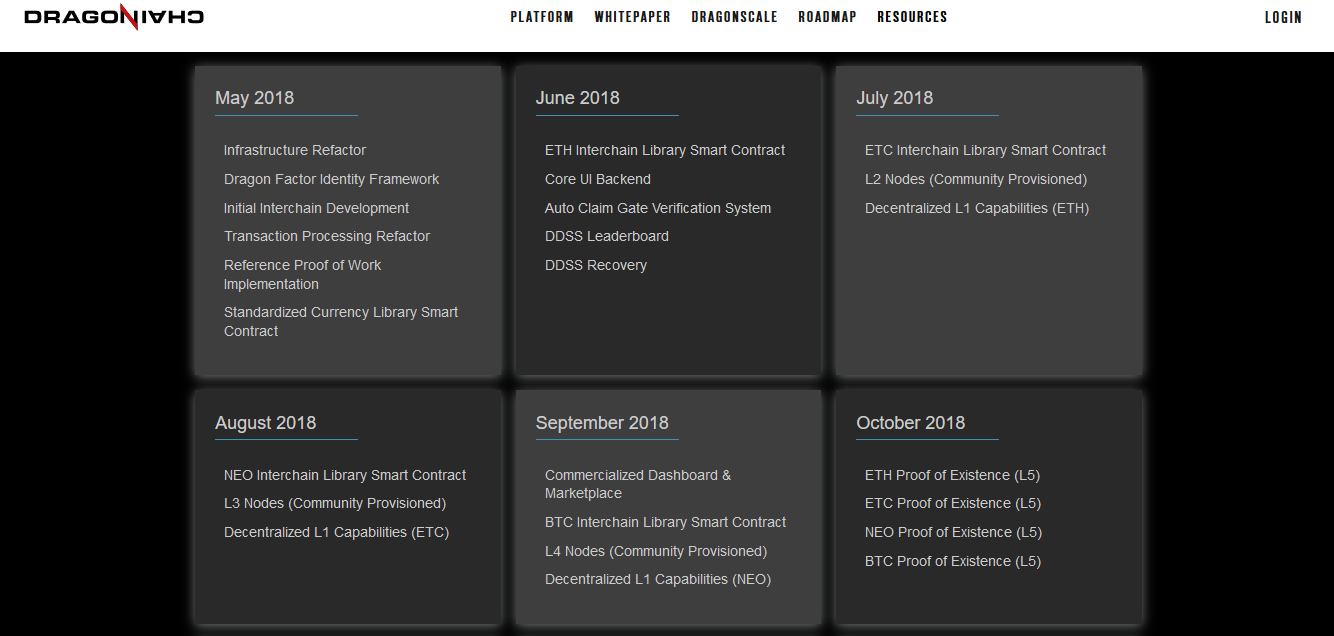The image size is (1334, 636).
Task: Click the October 2018 heading
Action: coord(910,423)
